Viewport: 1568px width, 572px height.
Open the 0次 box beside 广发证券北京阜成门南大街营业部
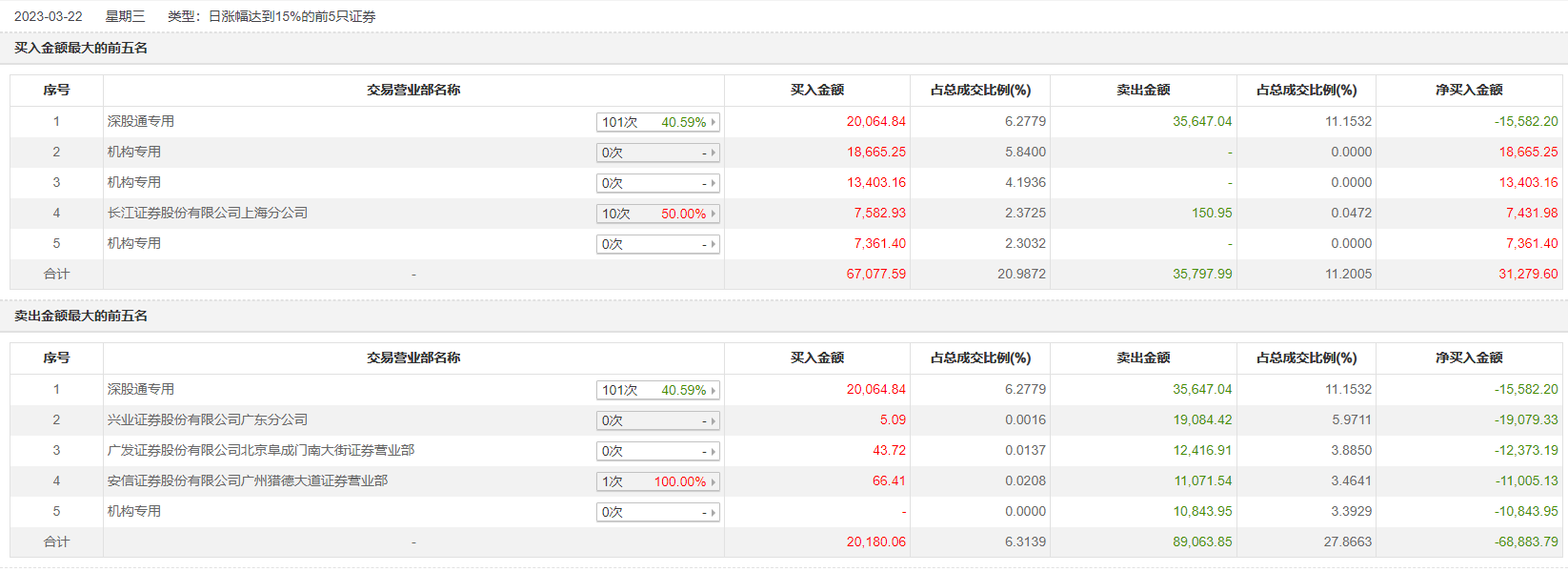[x=657, y=451]
